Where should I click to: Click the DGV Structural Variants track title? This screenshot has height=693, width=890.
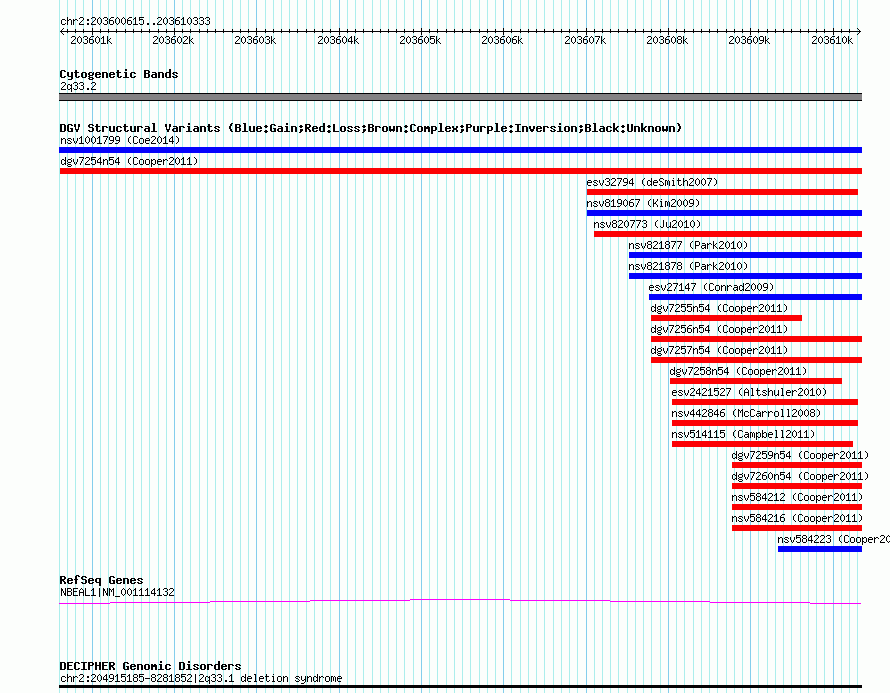coord(371,128)
